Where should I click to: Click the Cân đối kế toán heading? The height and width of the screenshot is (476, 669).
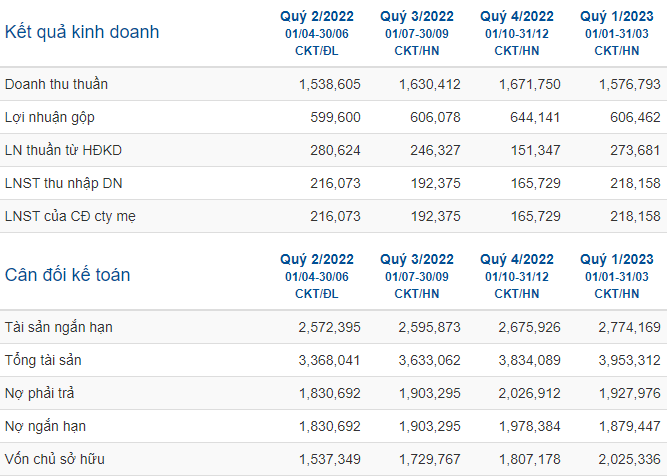pyautogui.click(x=67, y=275)
